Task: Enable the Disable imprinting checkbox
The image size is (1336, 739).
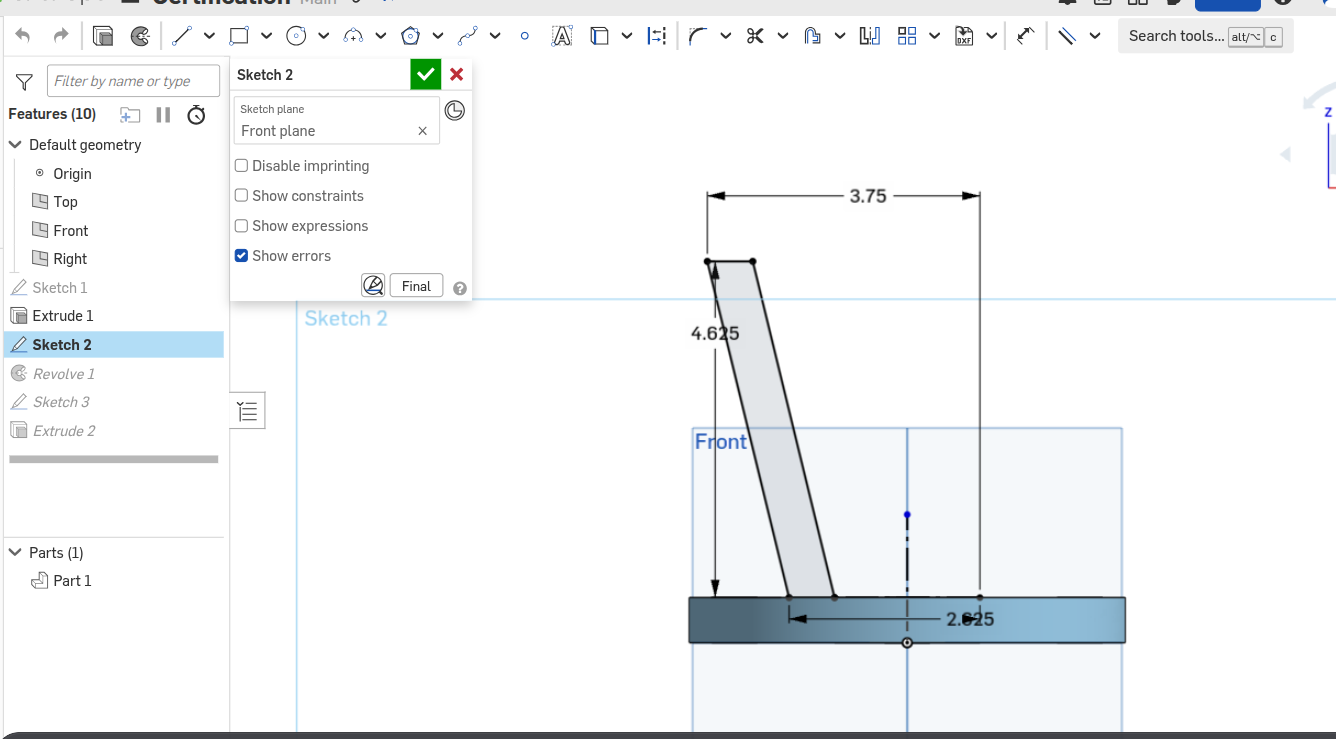Action: (x=241, y=166)
